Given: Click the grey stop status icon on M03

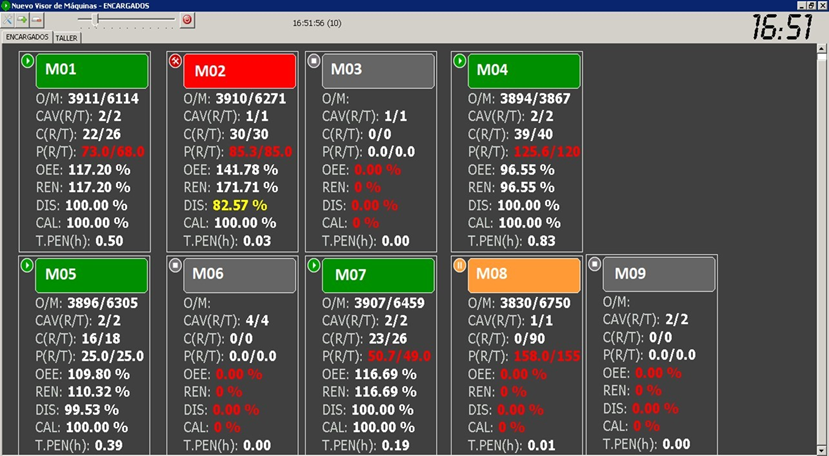Looking at the screenshot, I should click(314, 61).
